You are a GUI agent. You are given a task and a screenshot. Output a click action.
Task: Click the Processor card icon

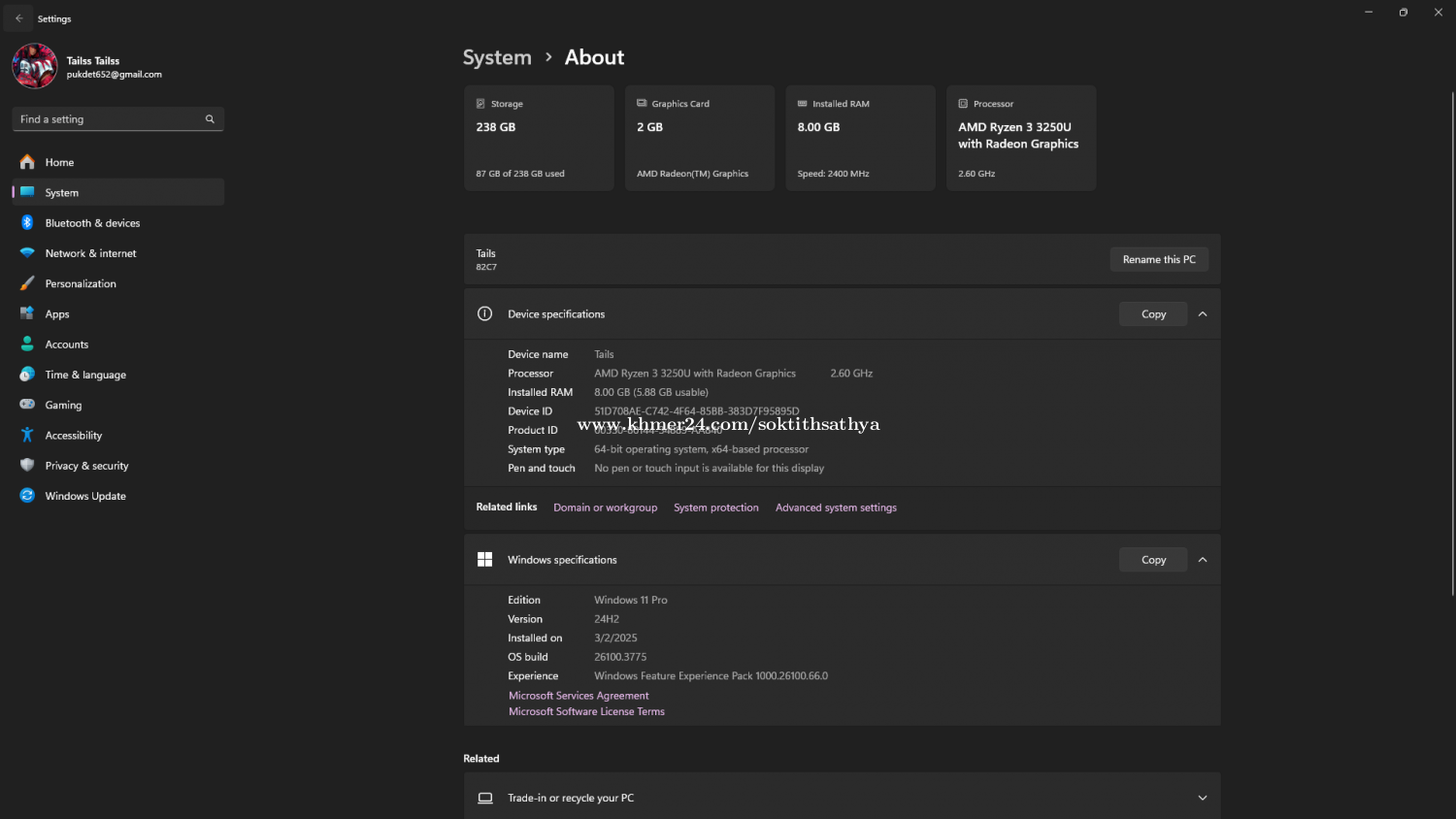pyautogui.click(x=963, y=103)
